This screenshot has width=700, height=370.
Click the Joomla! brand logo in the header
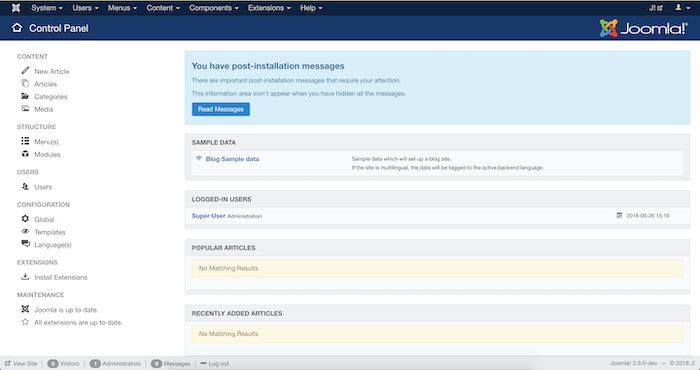pyautogui.click(x=643, y=28)
